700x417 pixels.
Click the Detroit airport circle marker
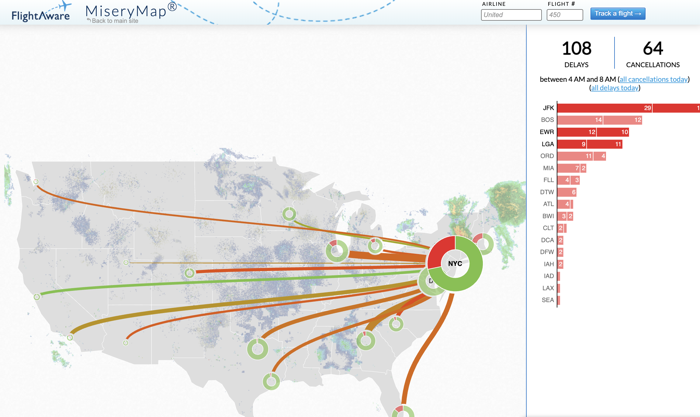click(375, 246)
